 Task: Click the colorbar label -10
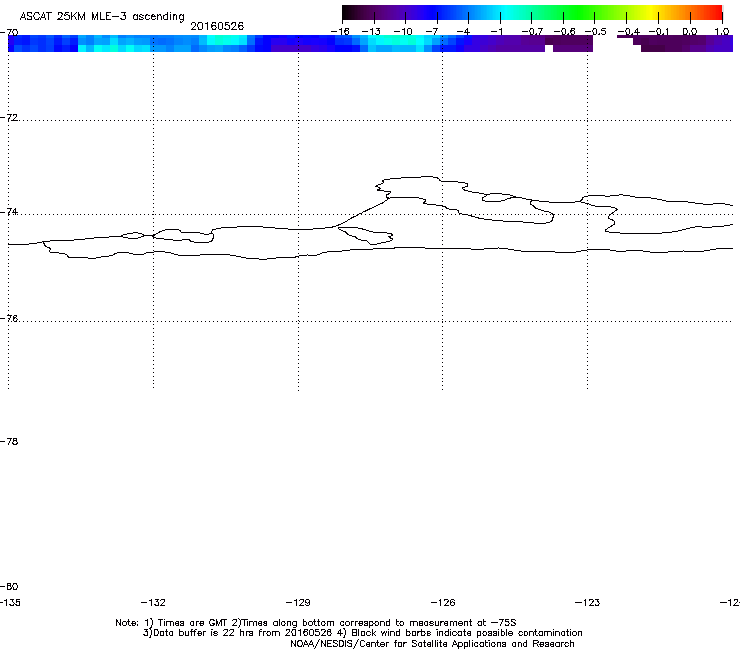(403, 32)
